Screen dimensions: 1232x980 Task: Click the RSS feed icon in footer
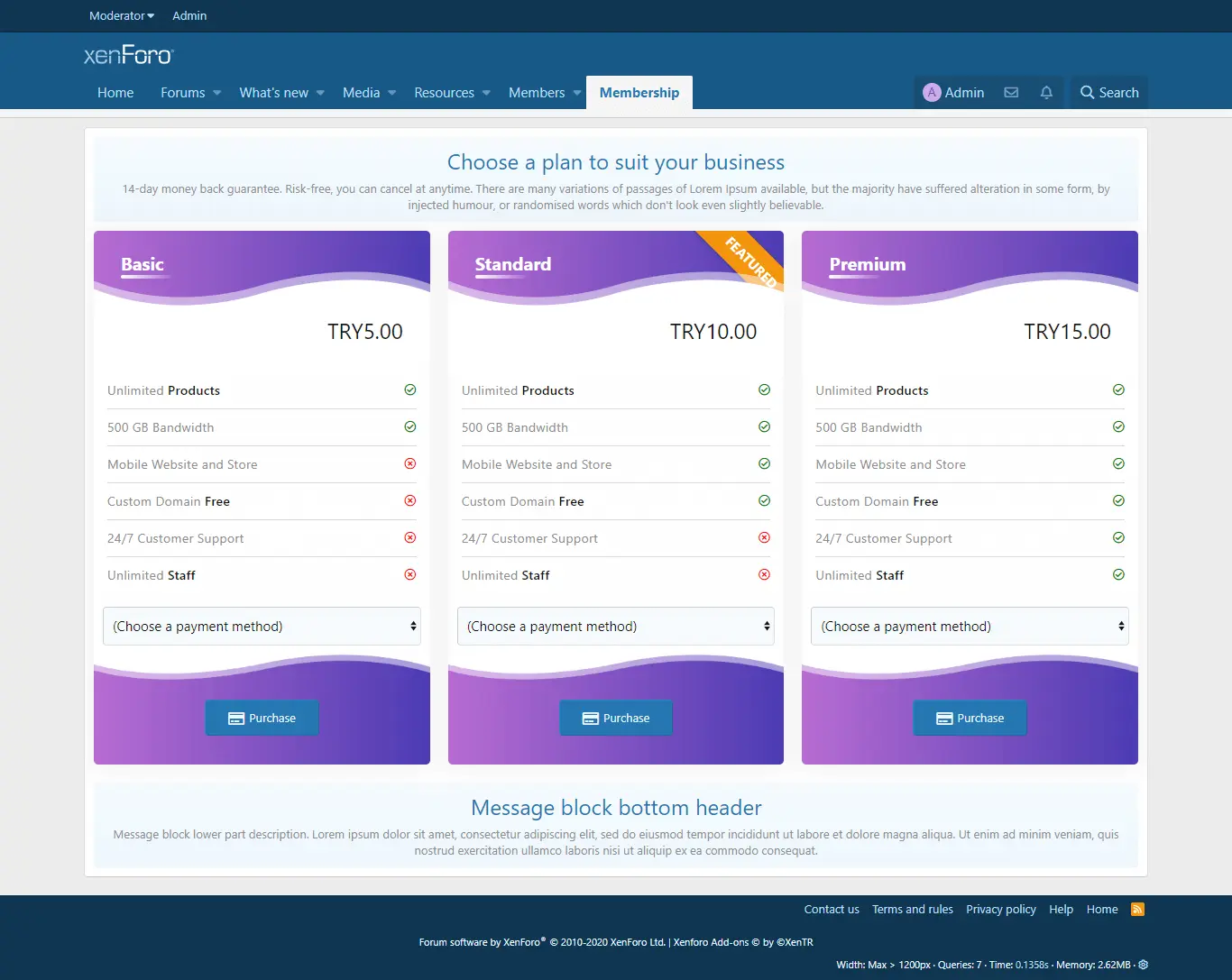tap(1137, 909)
